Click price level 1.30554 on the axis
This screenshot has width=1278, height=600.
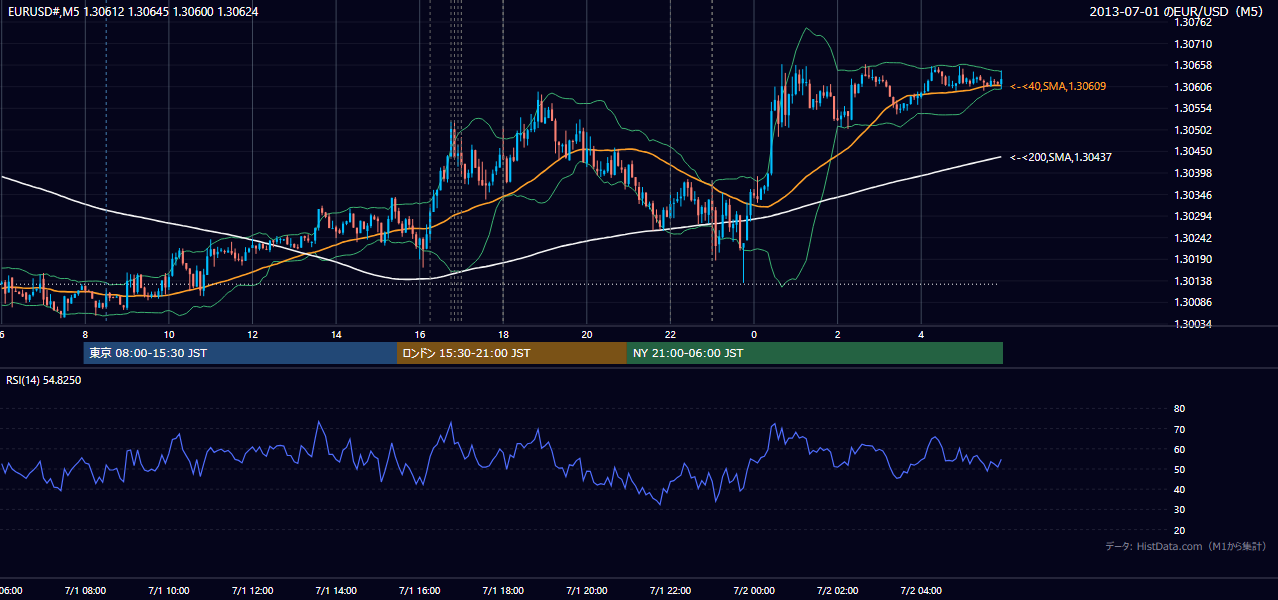coord(1192,108)
